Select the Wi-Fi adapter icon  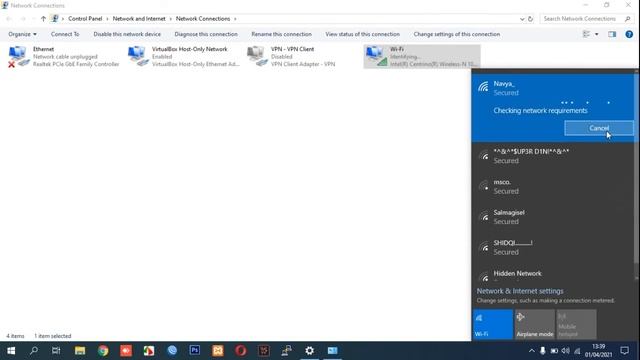376,56
